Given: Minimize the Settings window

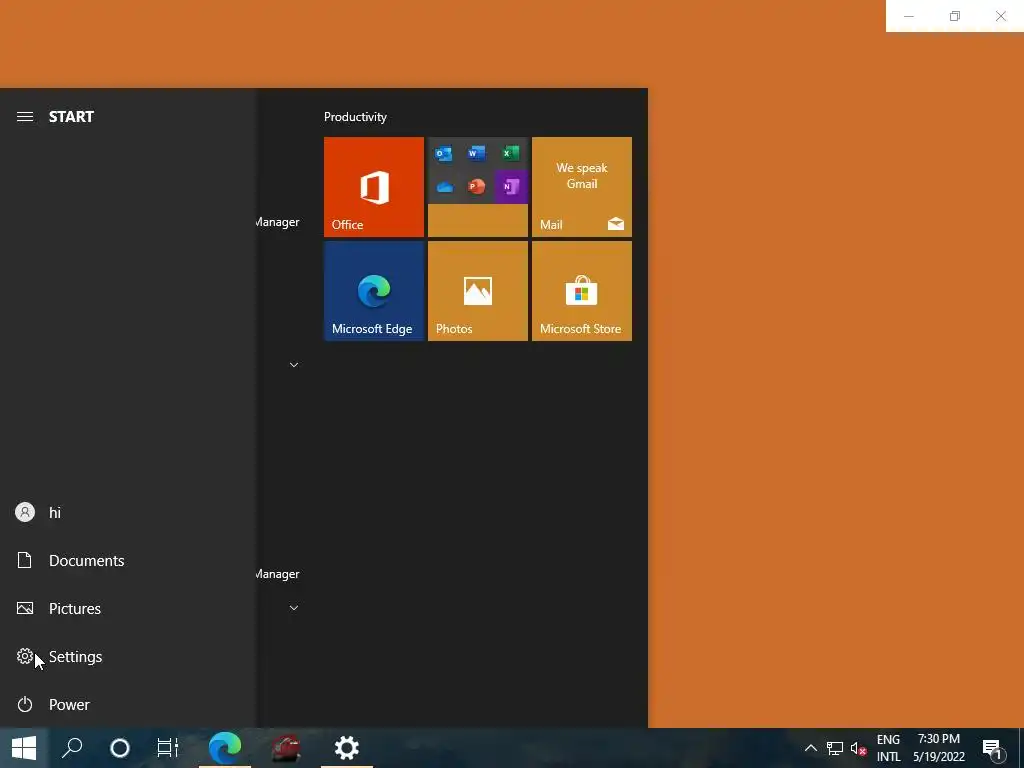Looking at the screenshot, I should [908, 16].
